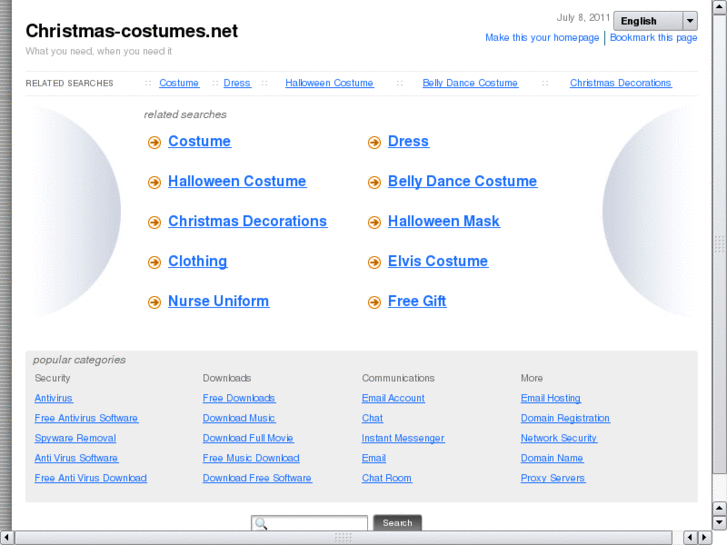This screenshot has width=727, height=545.
Task: Click inside the search text field
Action: coord(309,523)
